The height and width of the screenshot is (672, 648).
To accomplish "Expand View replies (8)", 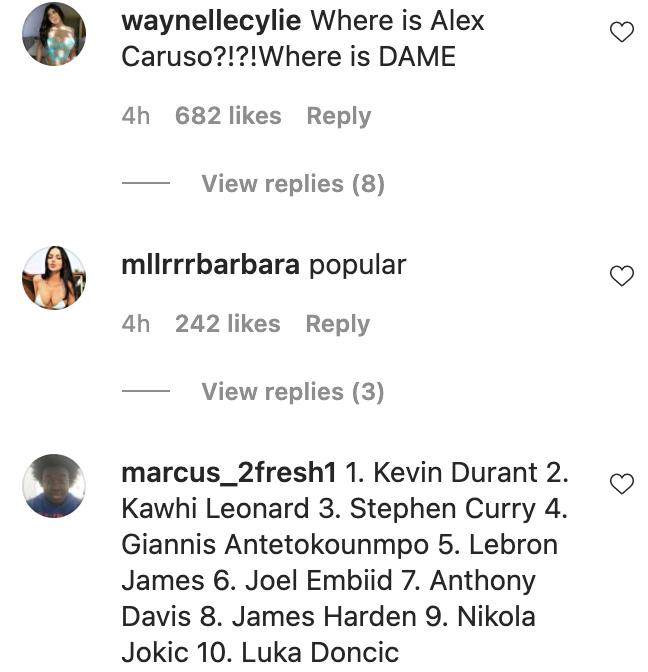I will click(x=292, y=184).
